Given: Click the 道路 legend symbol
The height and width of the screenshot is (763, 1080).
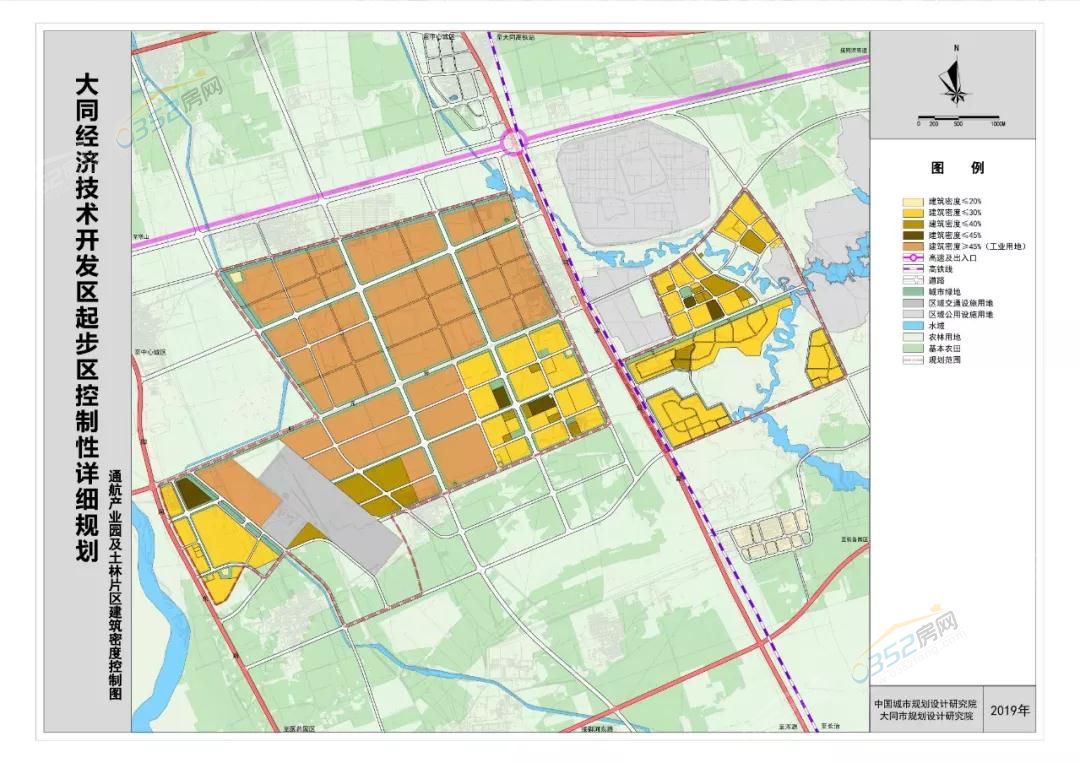Looking at the screenshot, I should point(914,281).
